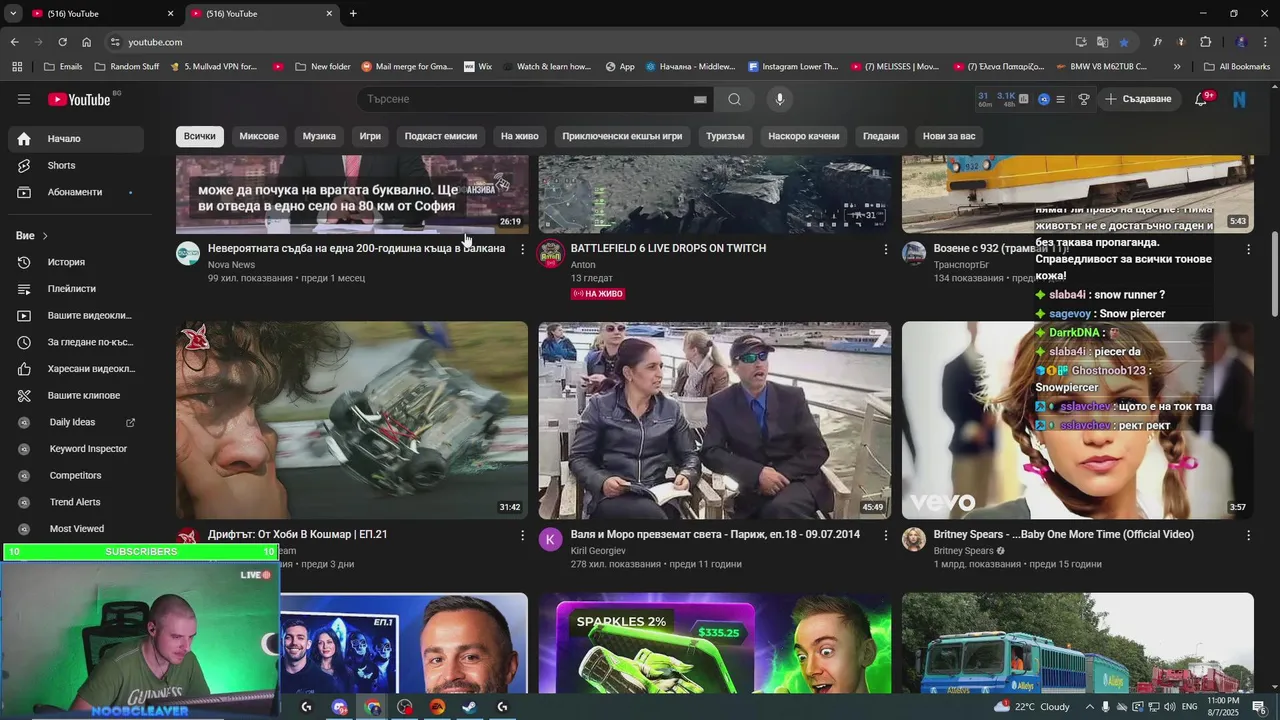Open Britney Spears Baby One More Time title
The height and width of the screenshot is (720, 1280).
(1064, 534)
